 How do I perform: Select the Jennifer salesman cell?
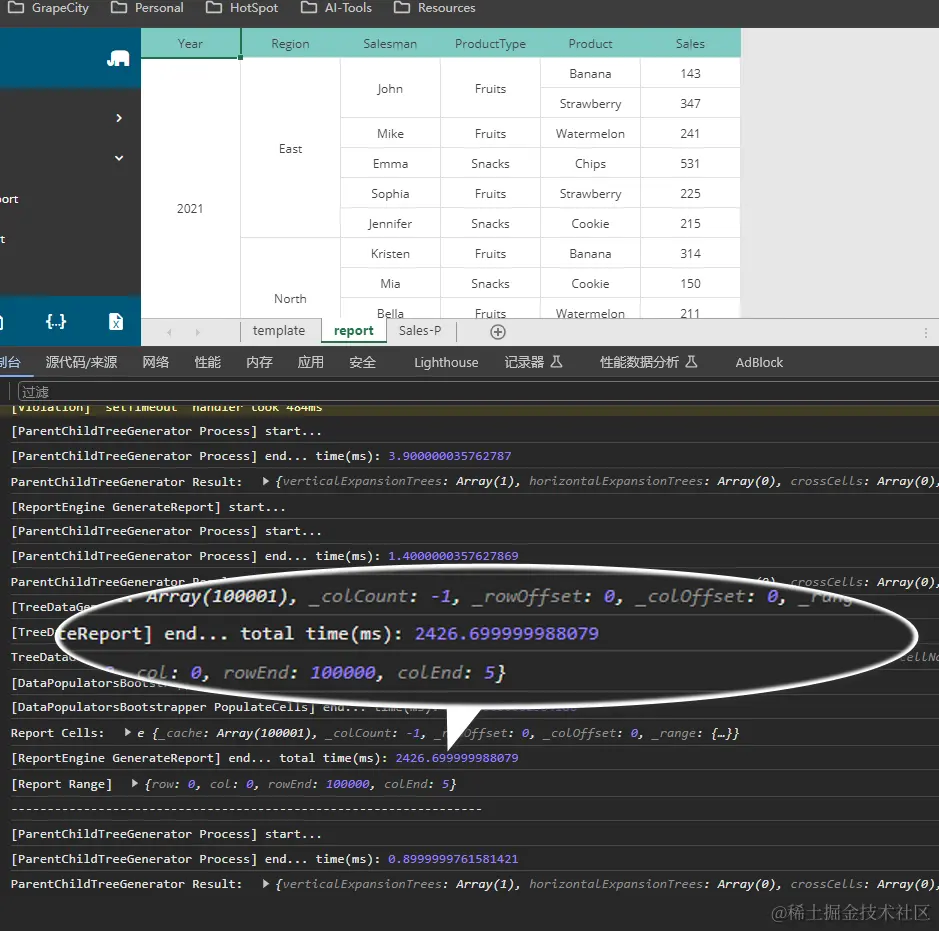390,223
